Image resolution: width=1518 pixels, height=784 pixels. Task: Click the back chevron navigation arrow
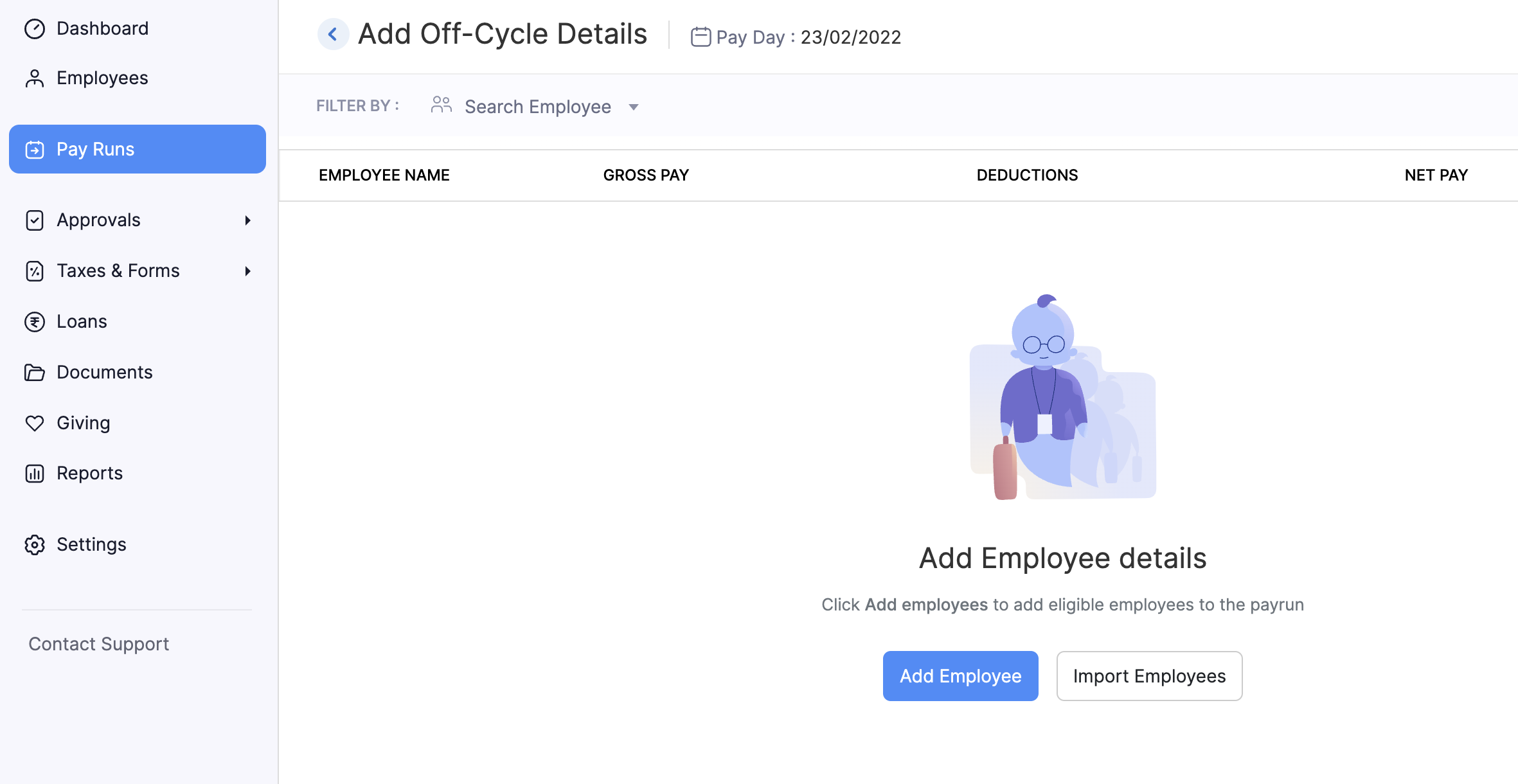pos(333,35)
